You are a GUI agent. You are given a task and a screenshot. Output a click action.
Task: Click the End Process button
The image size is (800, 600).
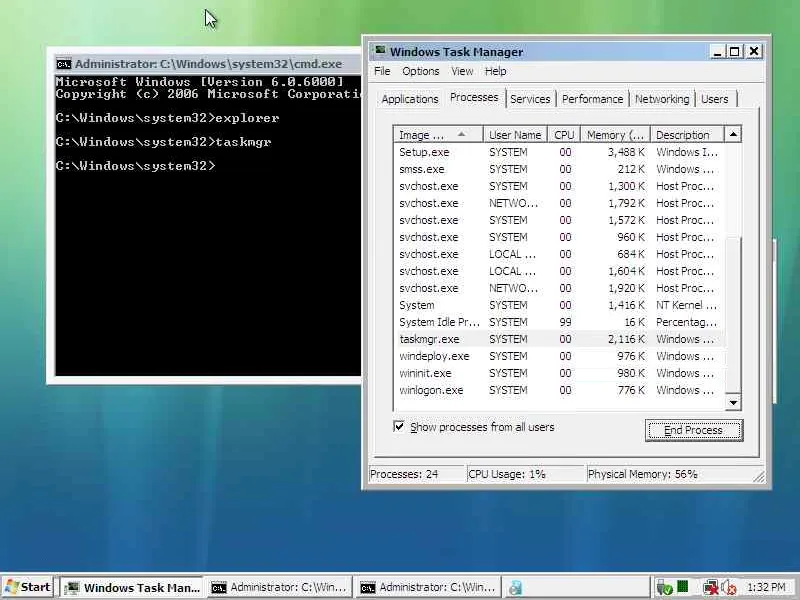[x=693, y=430]
